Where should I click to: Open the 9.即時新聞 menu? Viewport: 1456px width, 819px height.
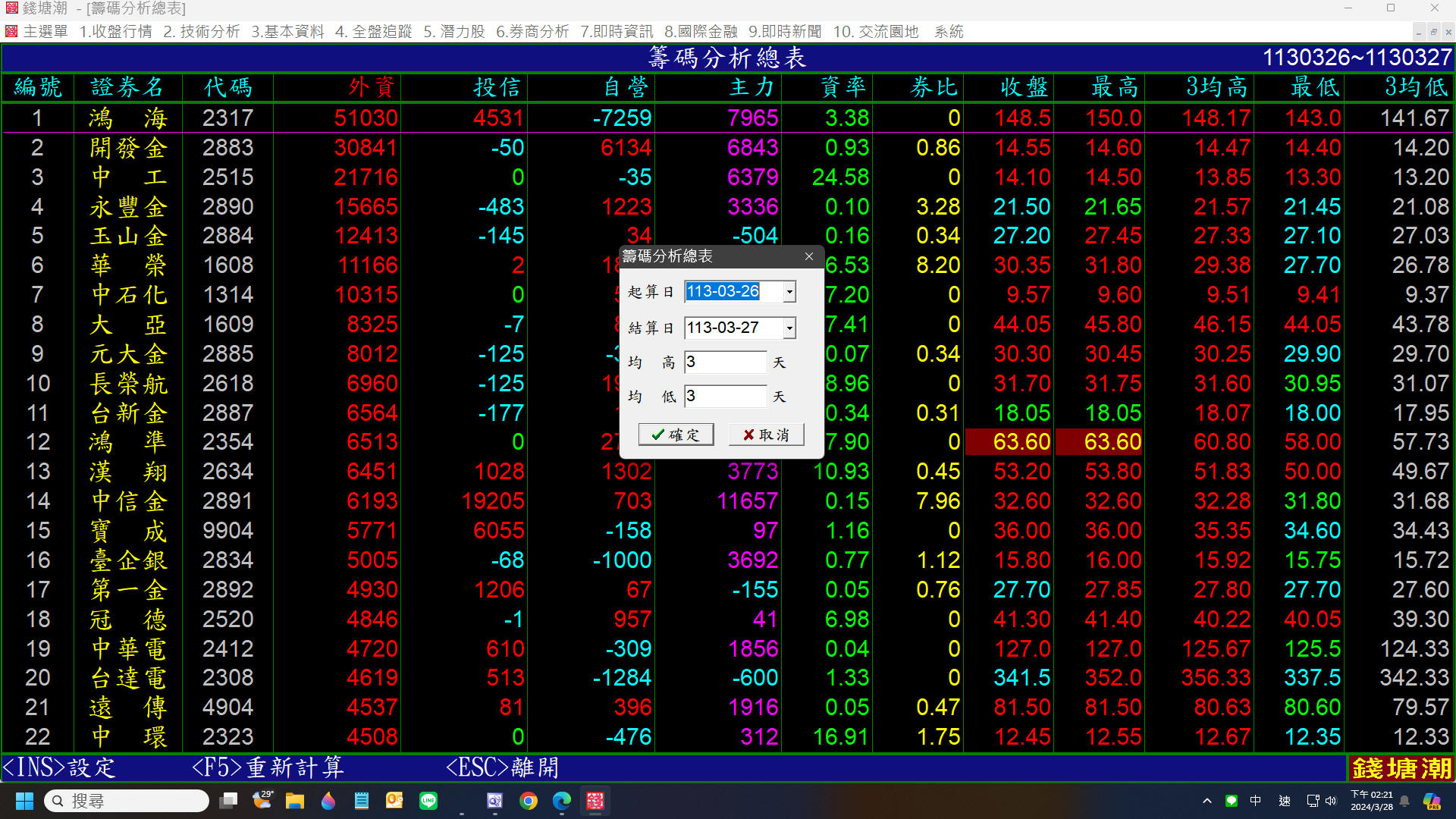(785, 31)
